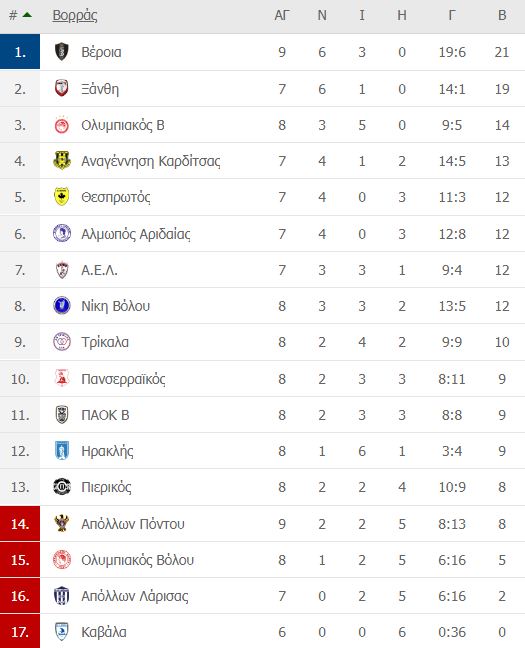Click the Αναγέννηση Καρδίτσας team badge
The image size is (525, 648).
tap(62, 161)
